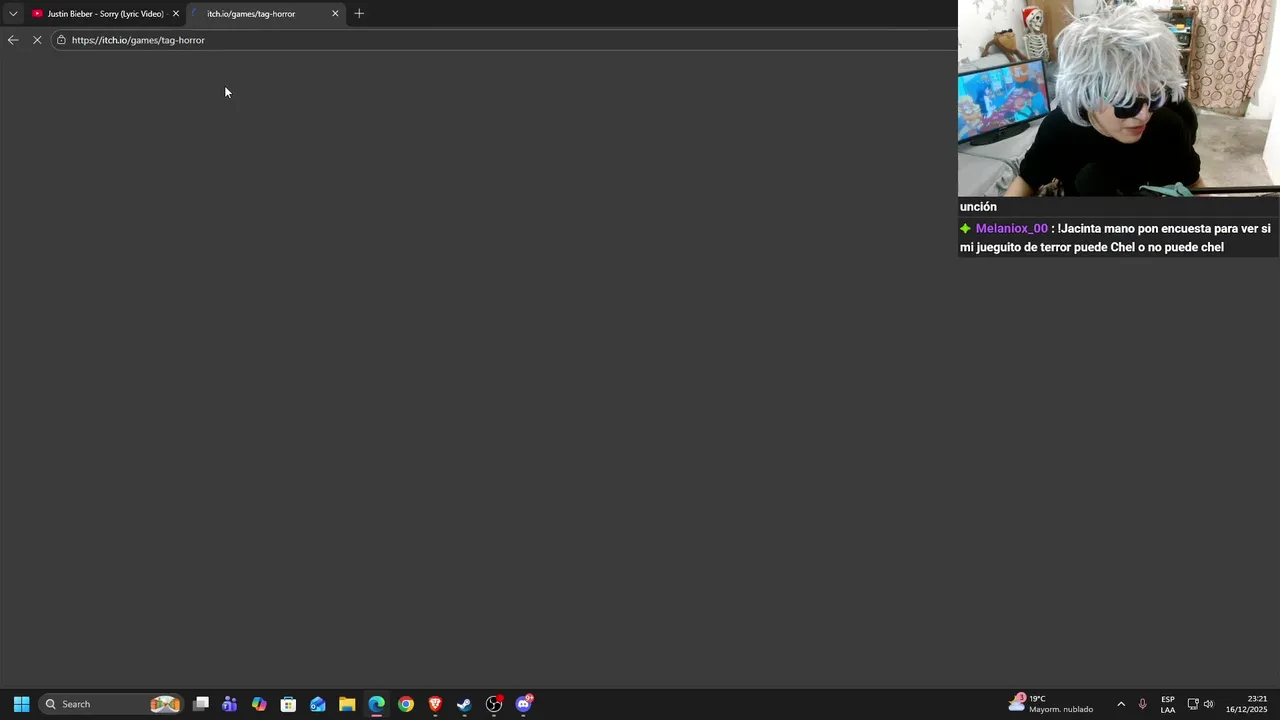
Task: Open Copilot from the taskbar
Action: 259,704
